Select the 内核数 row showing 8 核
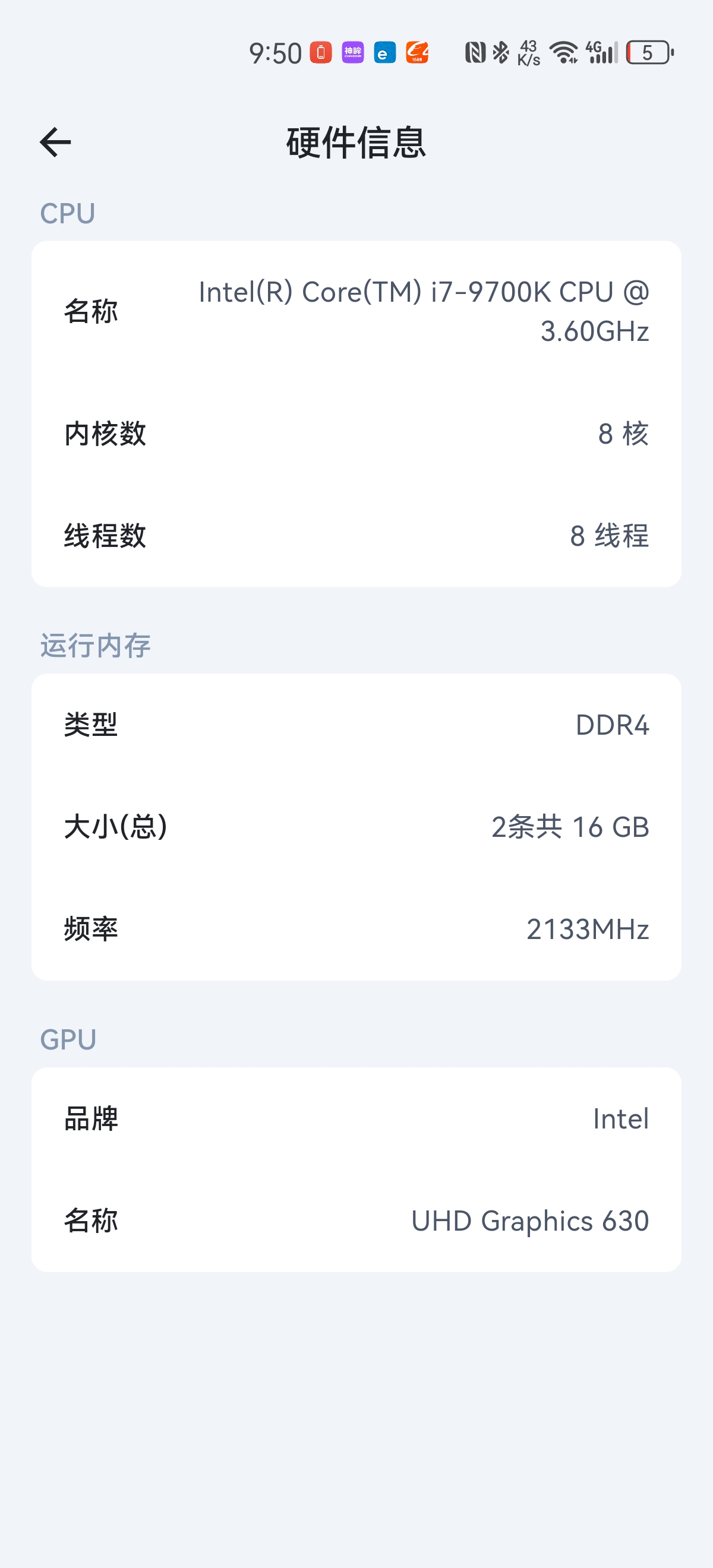Screen dimensions: 713x1568 356,434
